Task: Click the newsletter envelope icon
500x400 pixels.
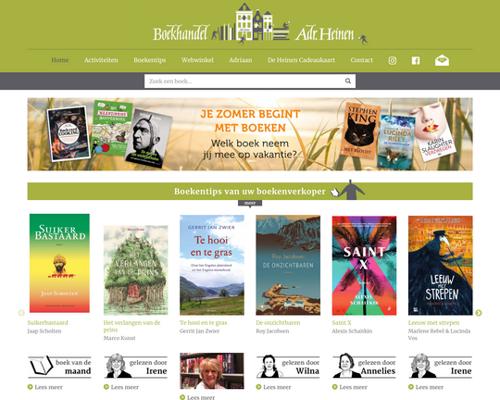Action: click(442, 60)
